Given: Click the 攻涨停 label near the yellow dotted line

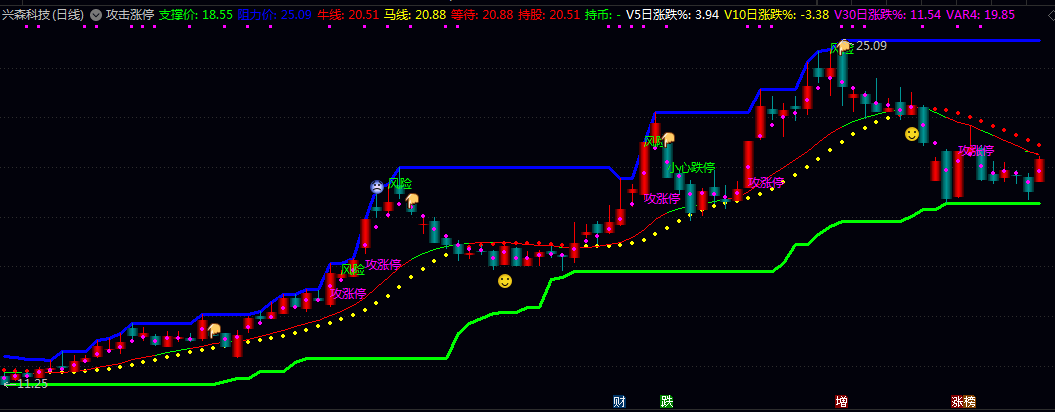Looking at the screenshot, I should click(766, 182).
